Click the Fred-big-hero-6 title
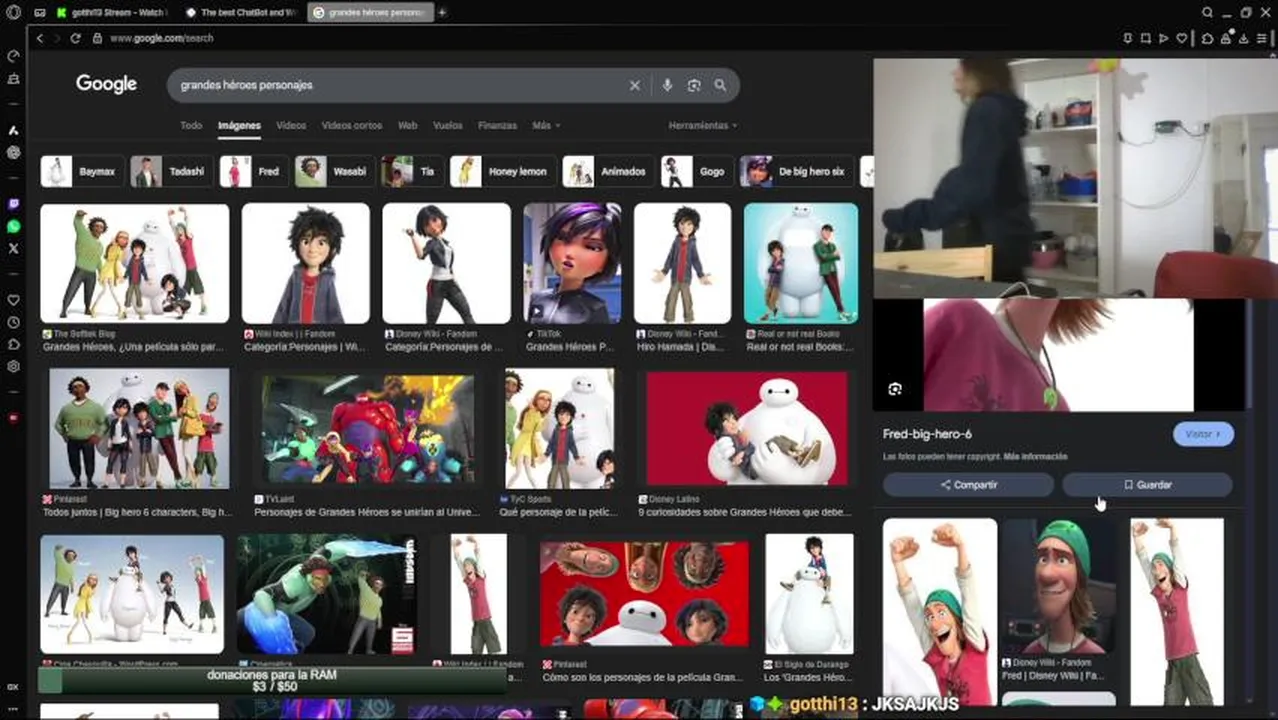Screen dimensions: 1278x720 tap(927, 434)
